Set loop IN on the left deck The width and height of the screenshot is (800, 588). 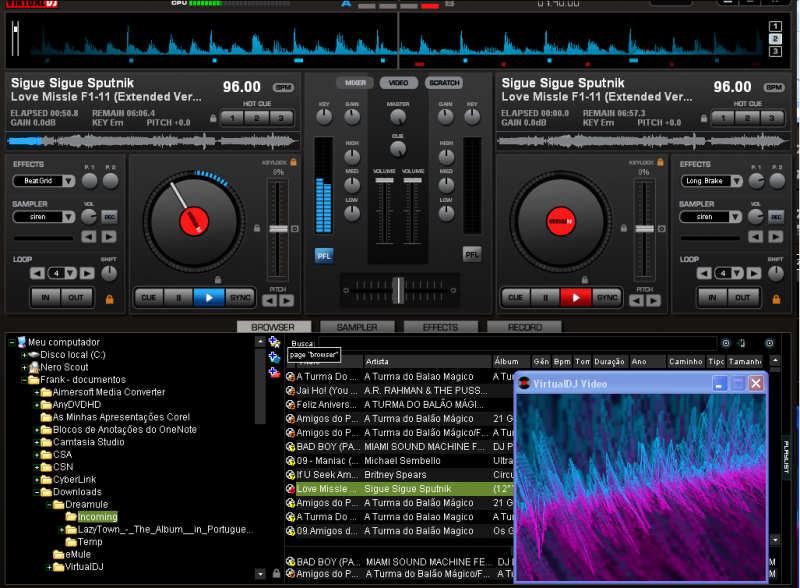[46, 298]
